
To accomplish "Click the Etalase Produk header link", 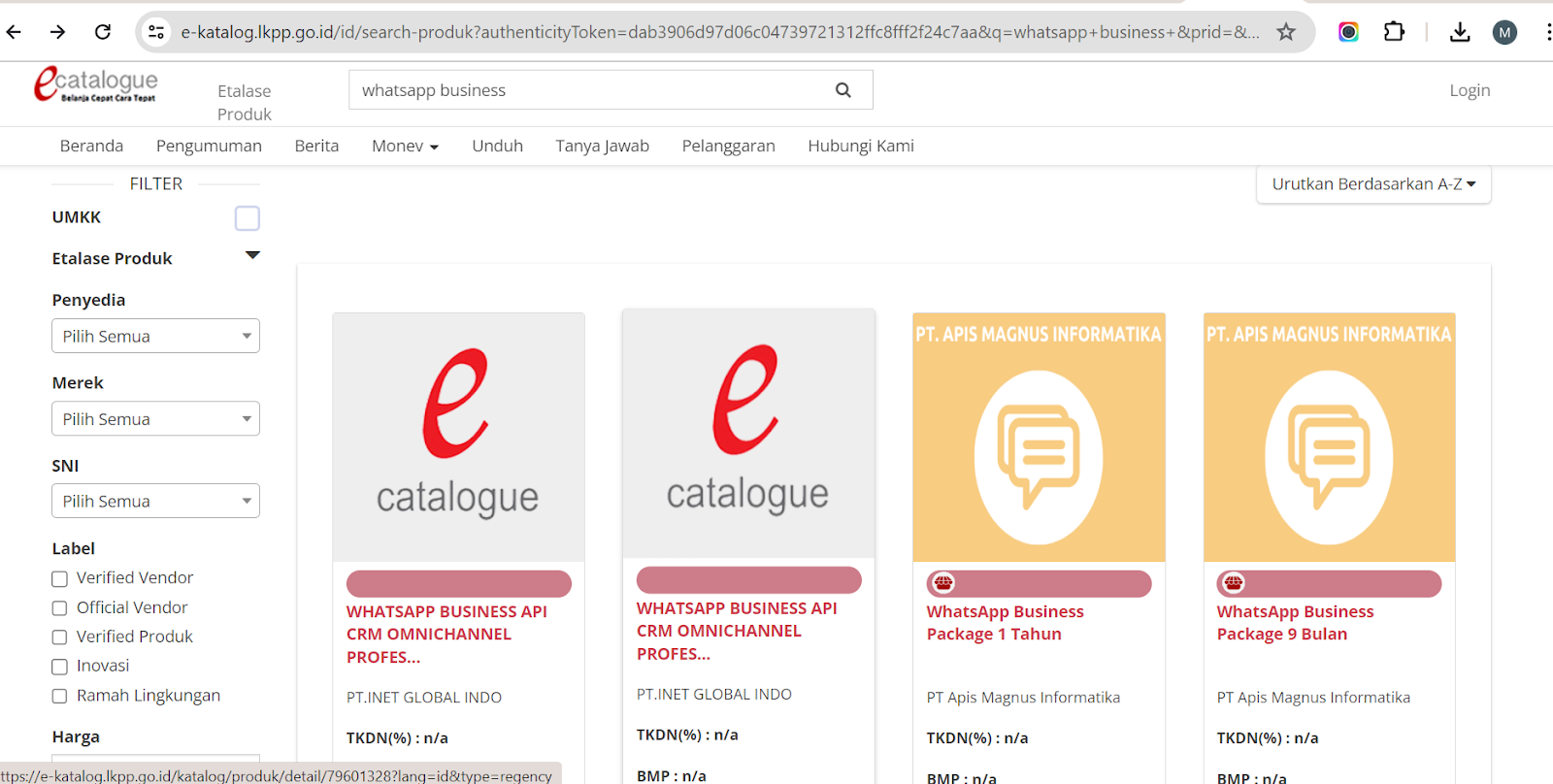I will (245, 102).
